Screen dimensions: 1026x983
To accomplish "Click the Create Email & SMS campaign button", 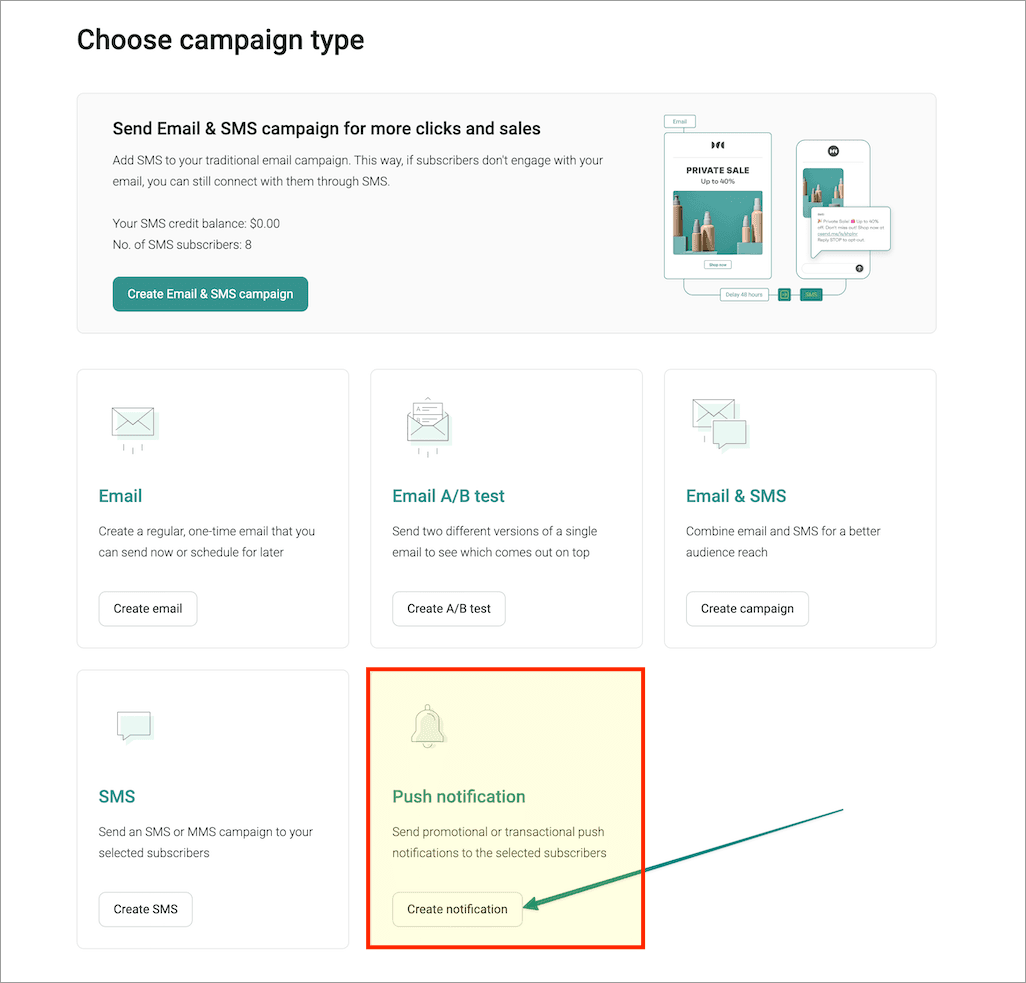I will coord(210,294).
